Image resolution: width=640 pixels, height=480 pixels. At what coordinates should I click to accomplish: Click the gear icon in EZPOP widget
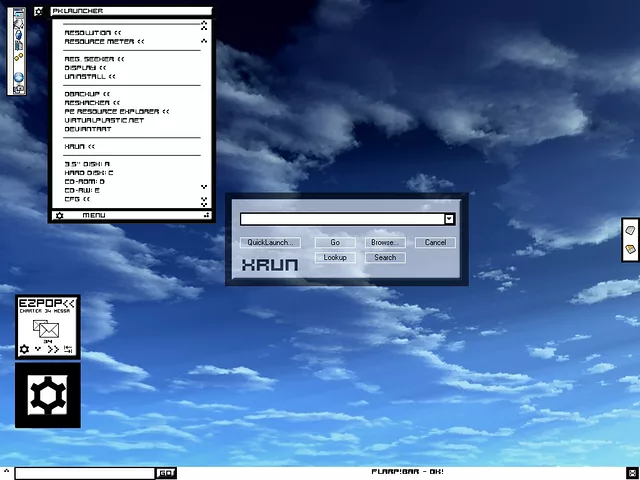click(x=24, y=349)
